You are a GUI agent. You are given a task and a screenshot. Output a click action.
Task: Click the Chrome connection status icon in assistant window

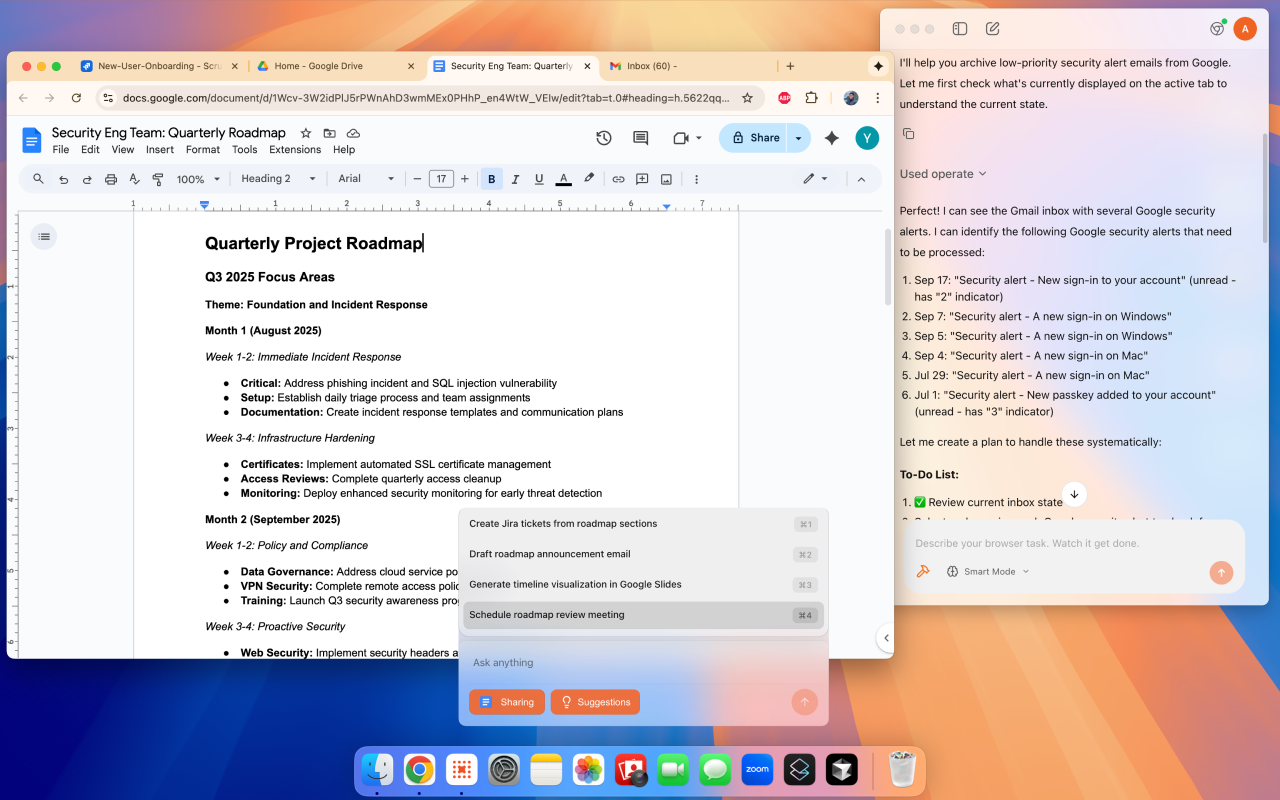pos(1217,29)
